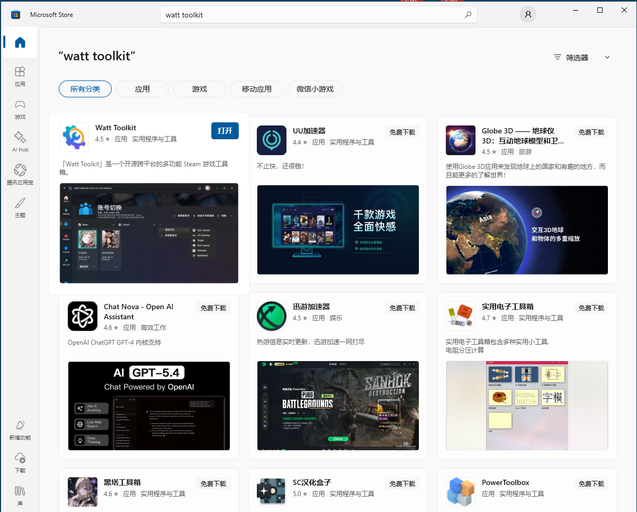Open 新增功能 (What's new) in sidebar

[x=20, y=430]
